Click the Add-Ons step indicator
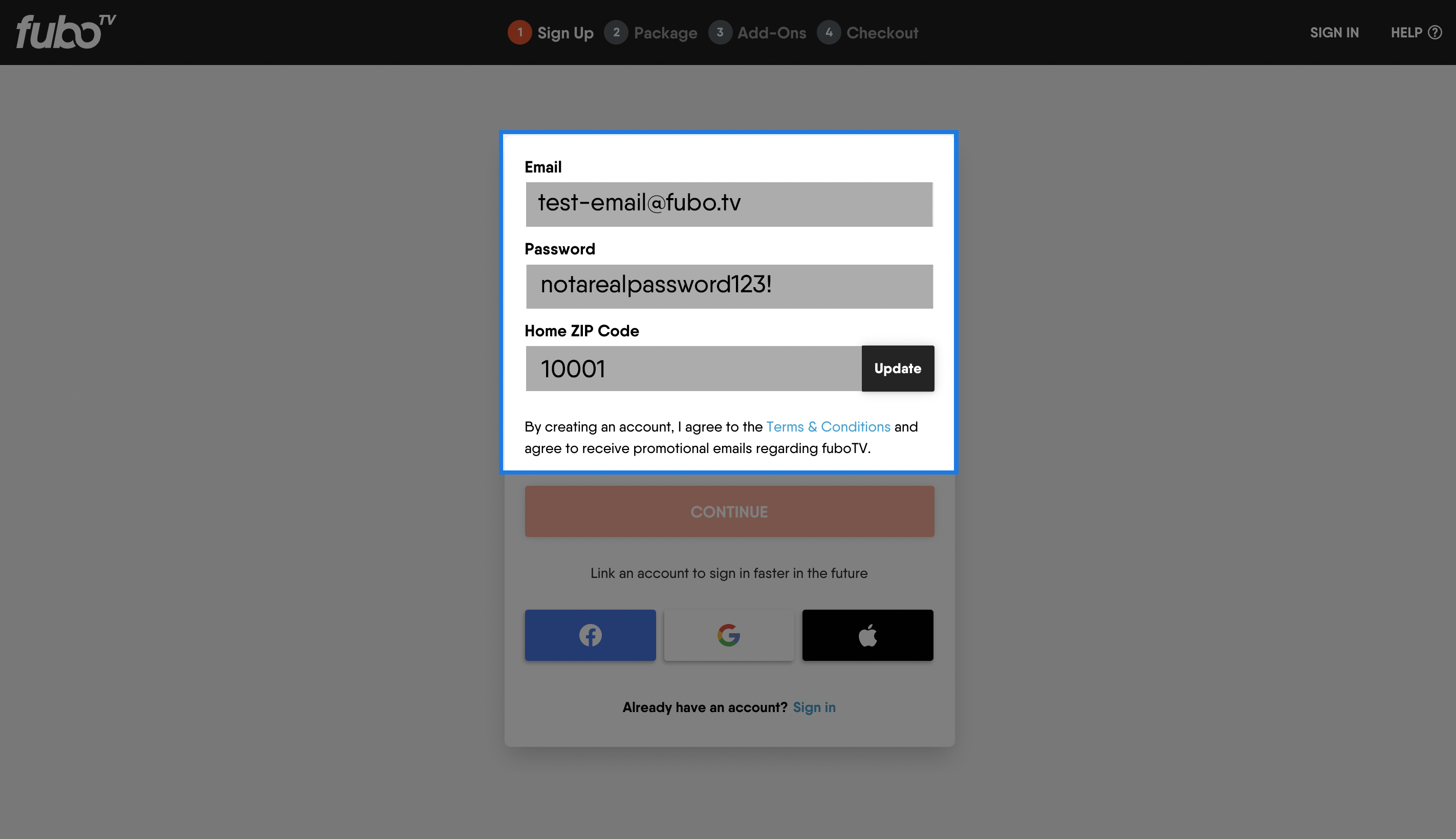The height and width of the screenshot is (839, 1456). (x=758, y=32)
